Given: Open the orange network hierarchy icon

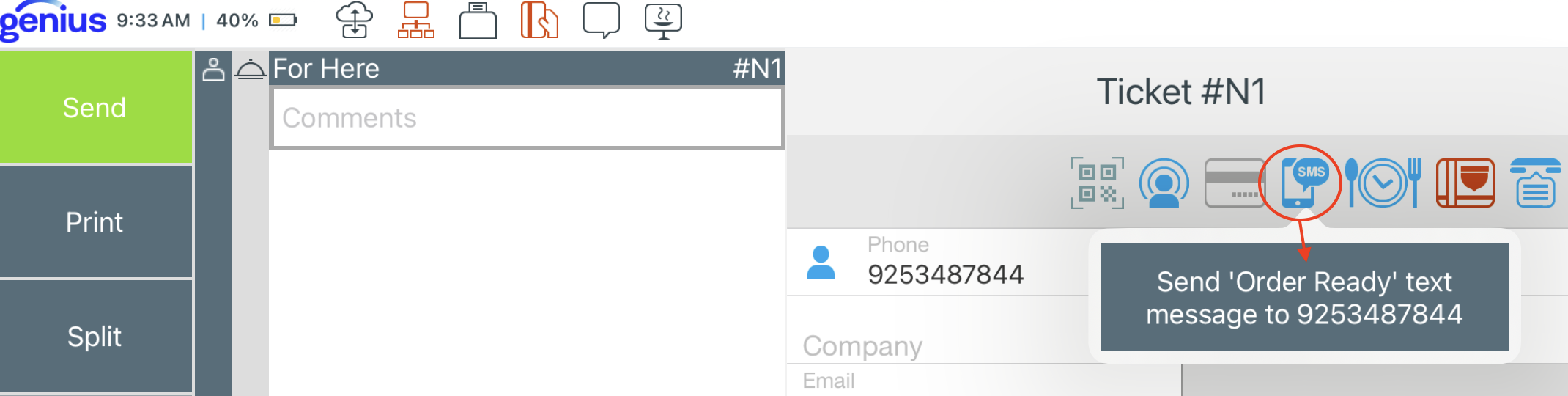Looking at the screenshot, I should (416, 20).
